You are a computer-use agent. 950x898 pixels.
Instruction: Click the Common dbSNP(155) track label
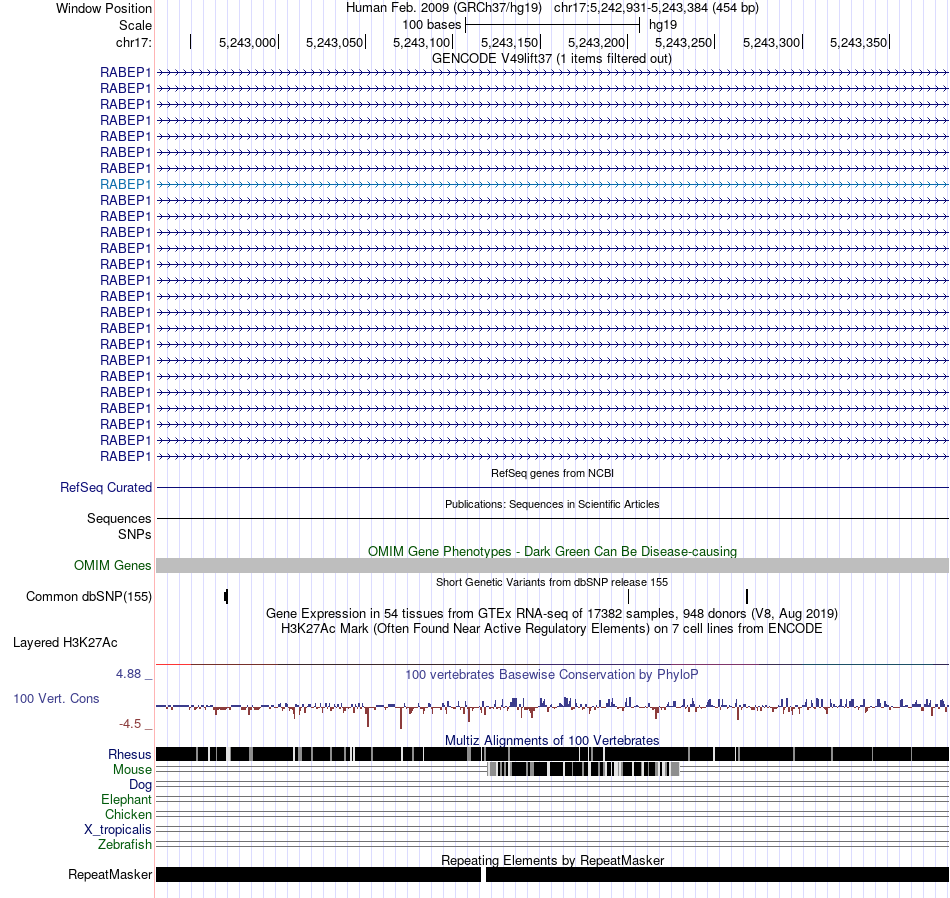pyautogui.click(x=89, y=596)
